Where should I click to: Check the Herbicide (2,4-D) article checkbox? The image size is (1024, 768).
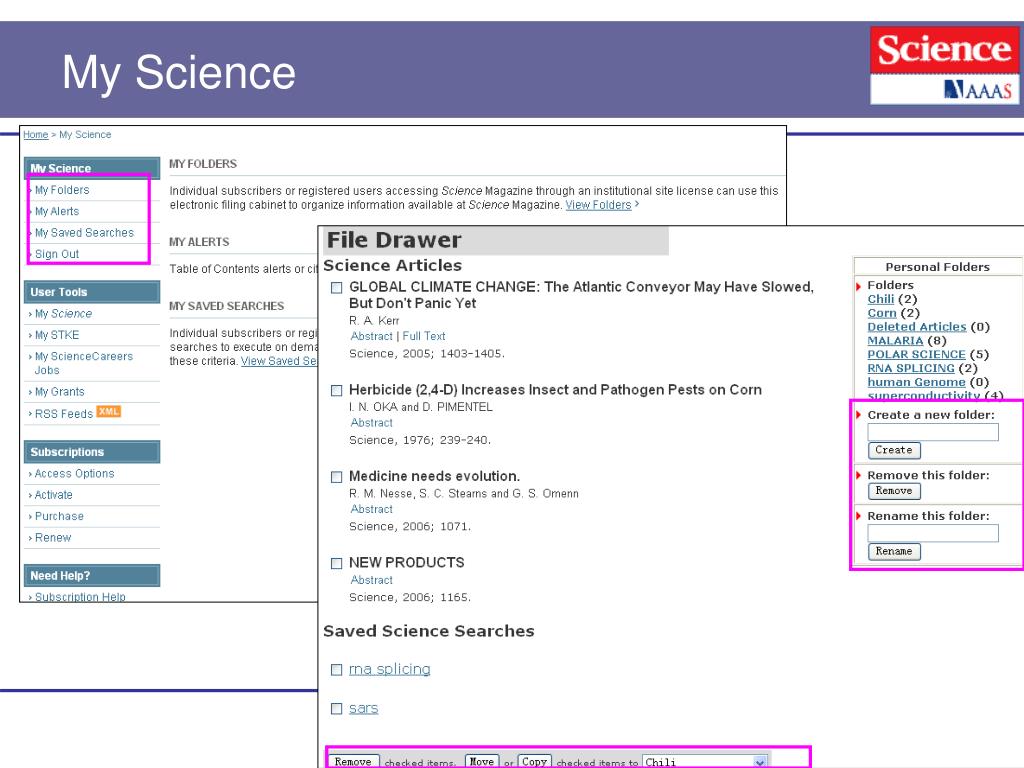click(x=336, y=391)
